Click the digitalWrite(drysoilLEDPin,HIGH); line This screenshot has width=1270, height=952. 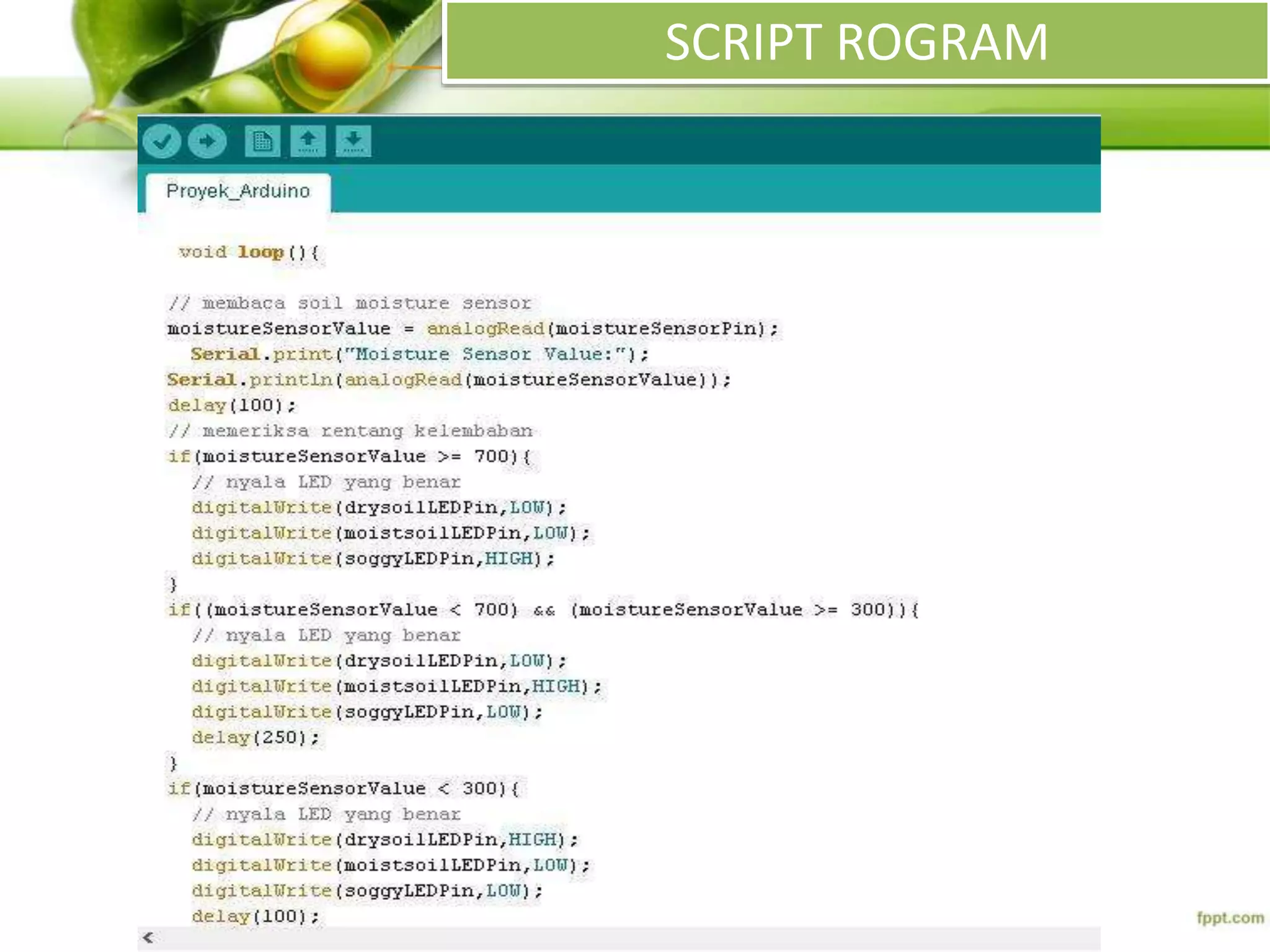tap(385, 840)
